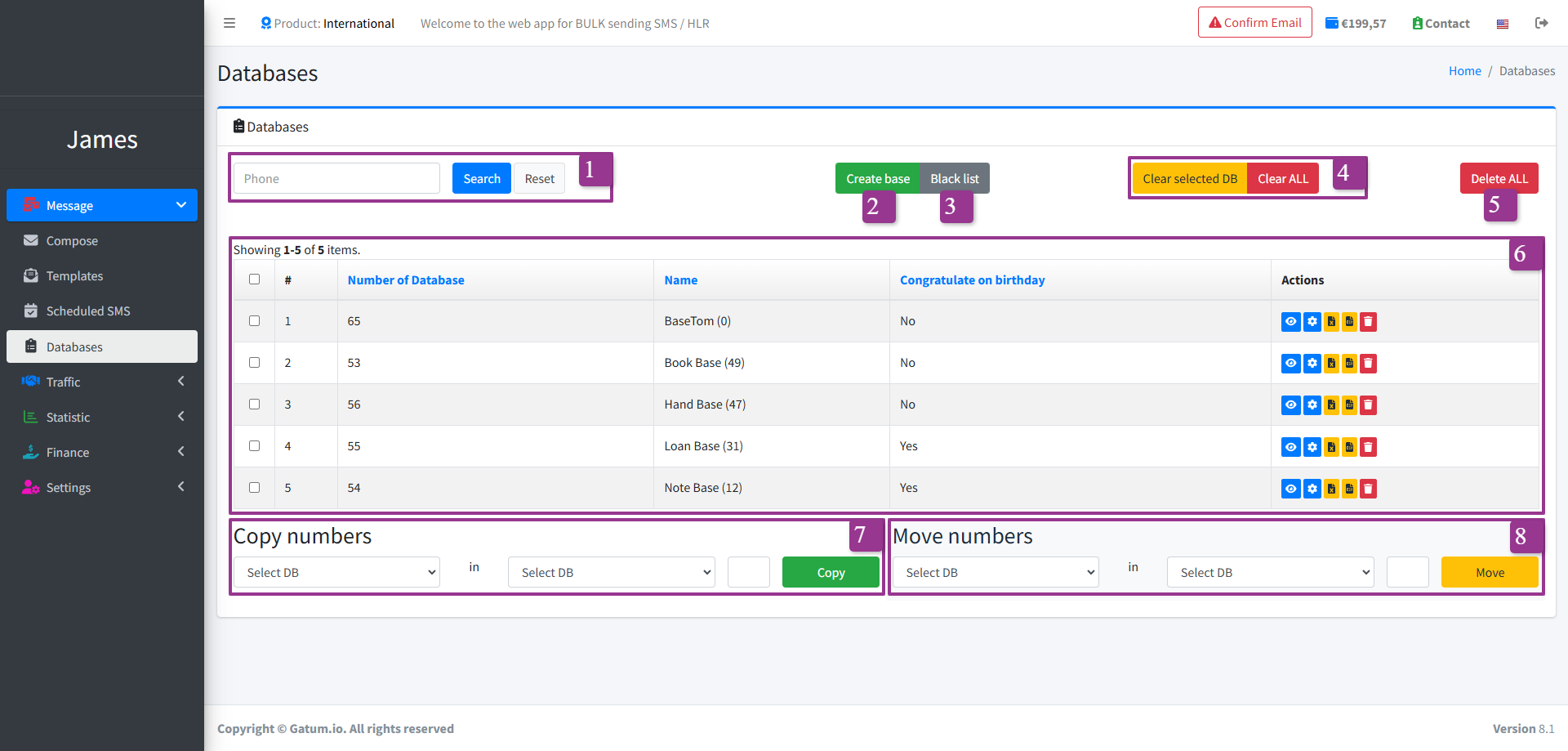1568x751 pixels.
Task: Open the Move numbers destination Select DB dropdown
Action: 1270,573
